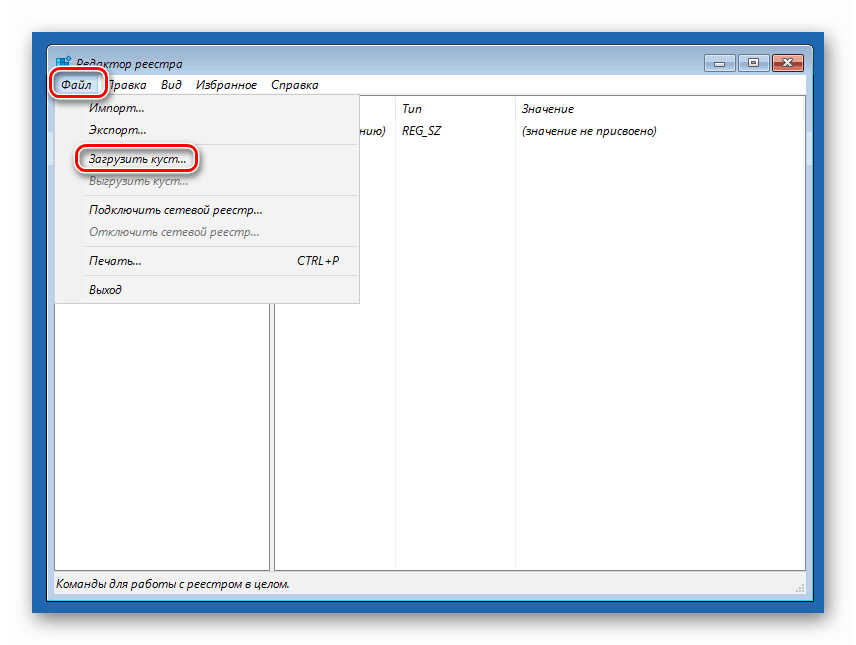
Task: Click the Тип column header
Action: coord(455,109)
